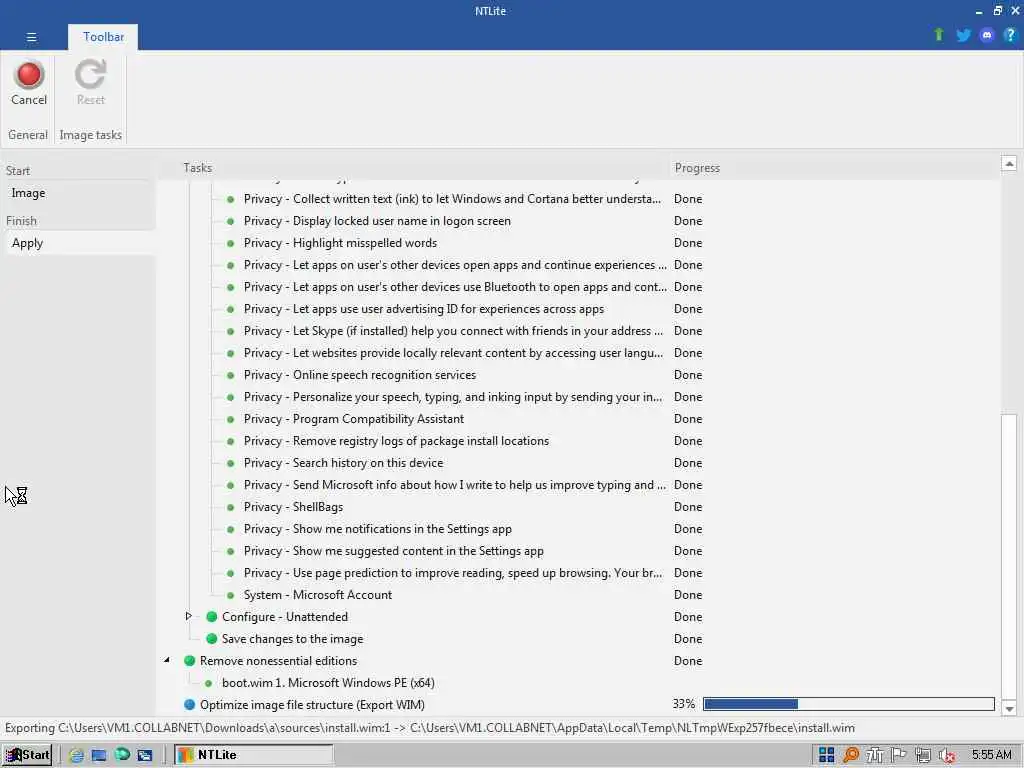The height and width of the screenshot is (768, 1024).
Task: Click the blue status dot for Optimize image file structure
Action: tap(189, 705)
